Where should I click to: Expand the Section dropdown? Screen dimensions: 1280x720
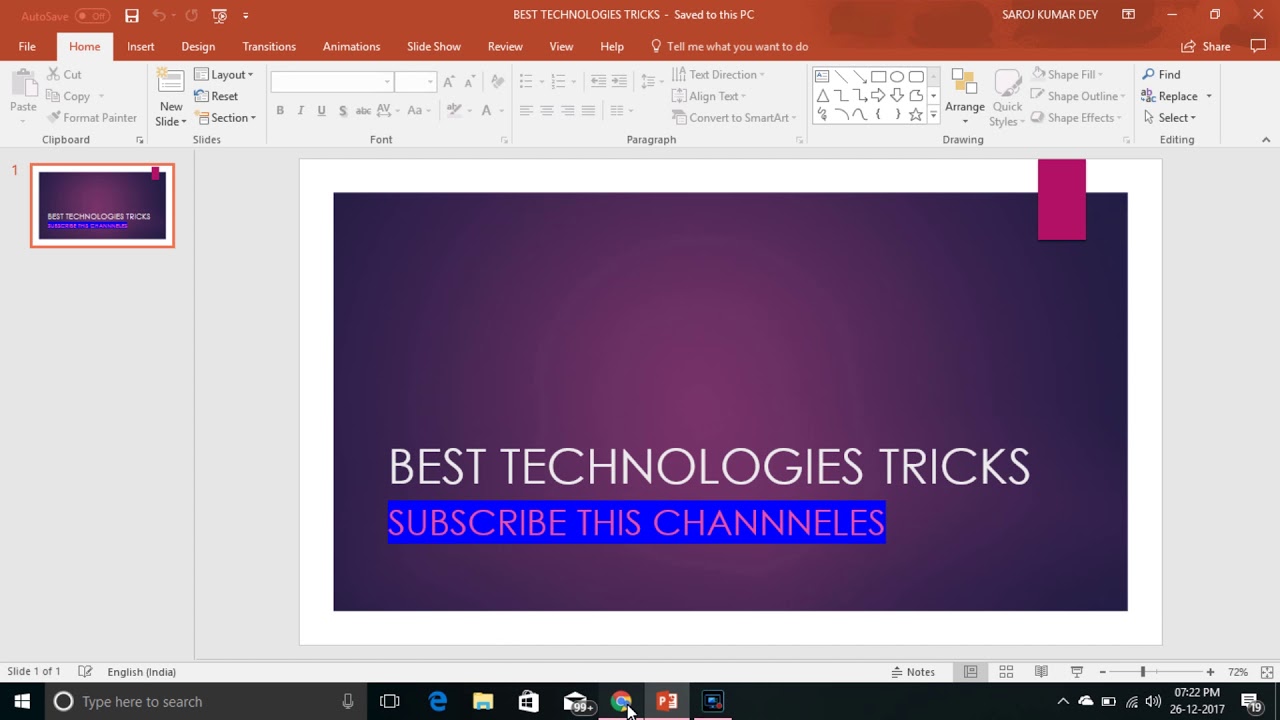coord(225,118)
